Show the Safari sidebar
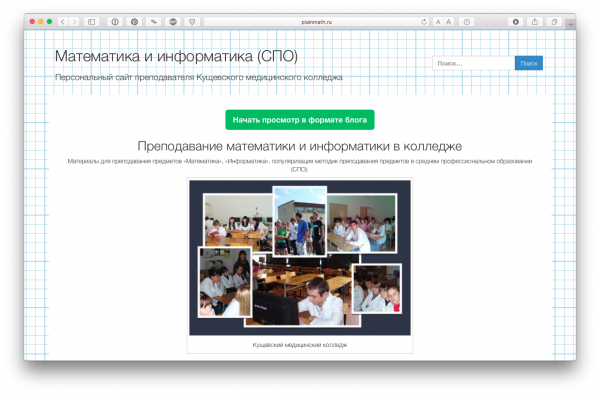Screen dimensions: 600x395 coord(91,22)
